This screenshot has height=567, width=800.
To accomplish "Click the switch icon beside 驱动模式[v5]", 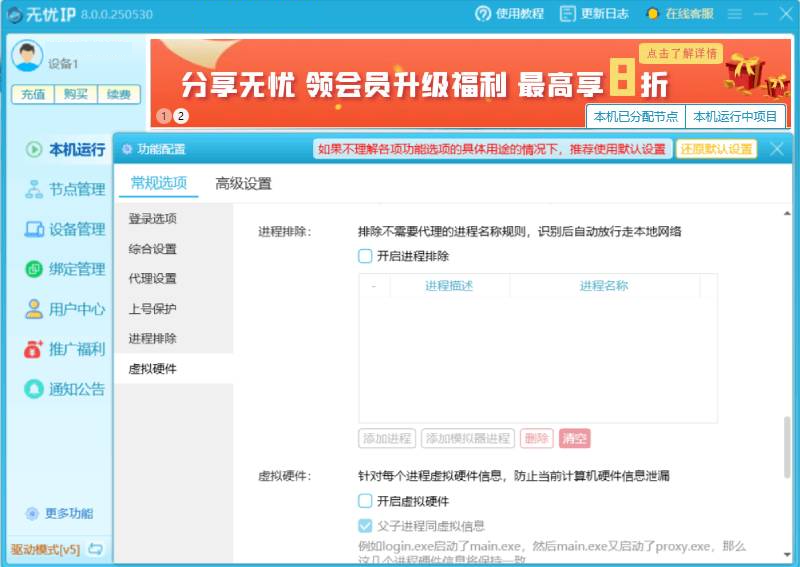I will (x=95, y=549).
